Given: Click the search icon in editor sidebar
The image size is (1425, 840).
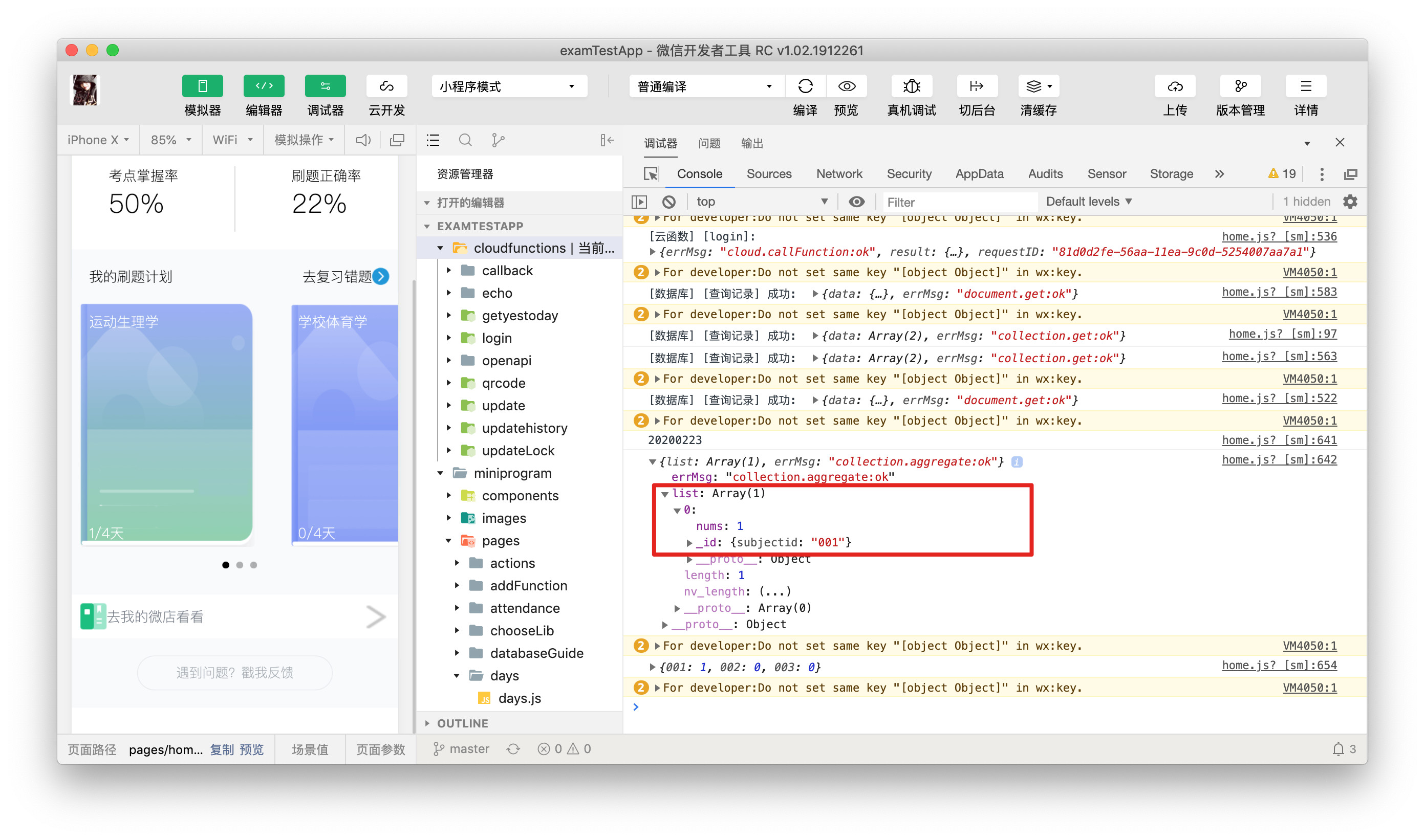Looking at the screenshot, I should tap(465, 140).
